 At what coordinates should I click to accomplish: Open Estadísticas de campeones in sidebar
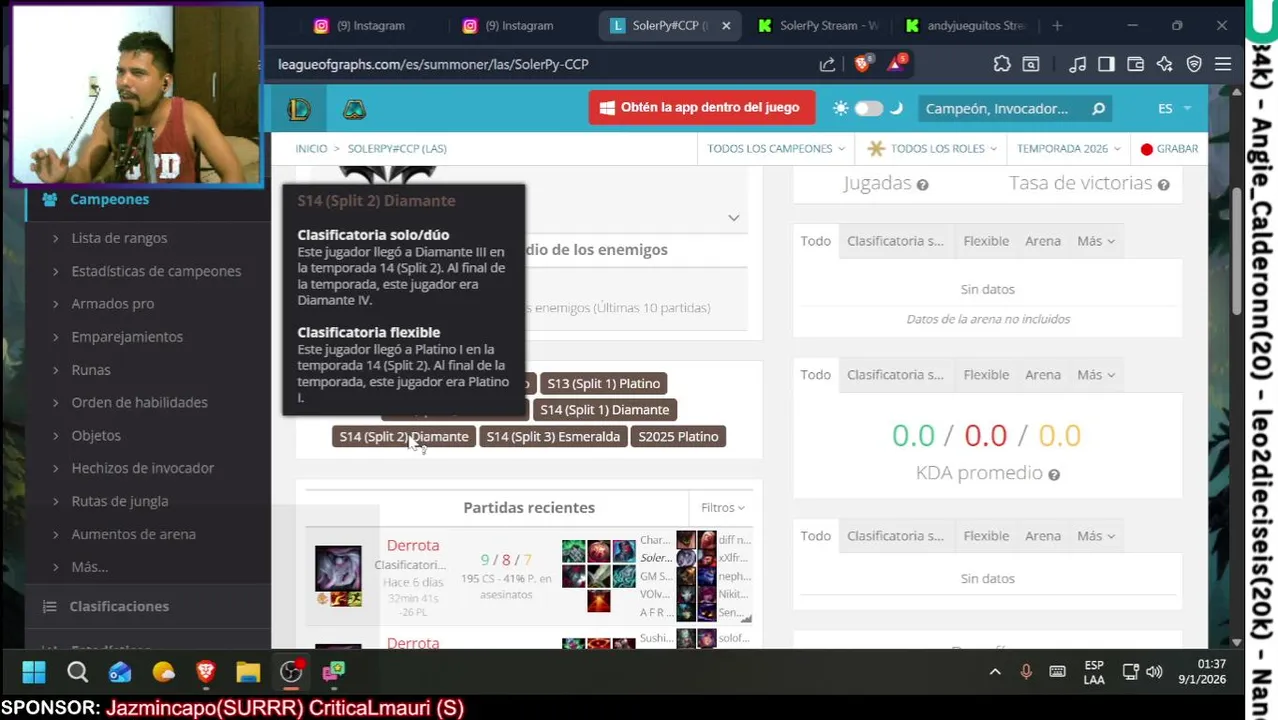pos(156,271)
